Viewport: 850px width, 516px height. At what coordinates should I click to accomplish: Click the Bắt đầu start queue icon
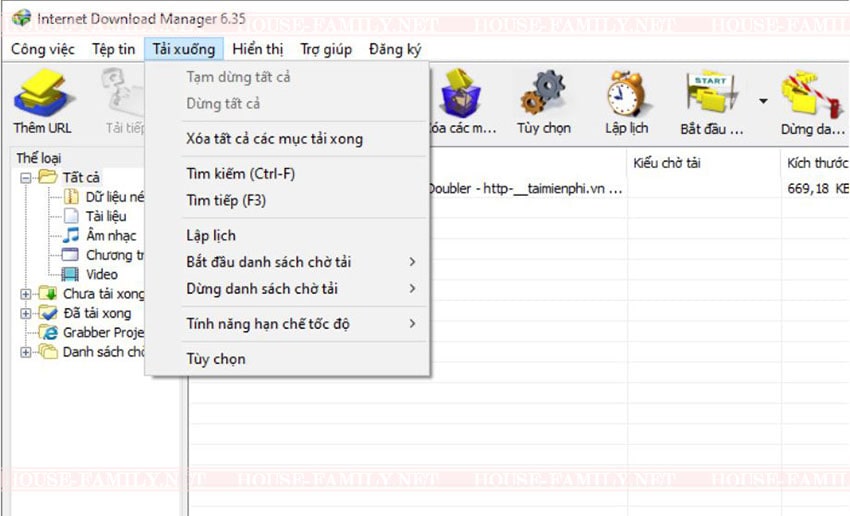[711, 93]
